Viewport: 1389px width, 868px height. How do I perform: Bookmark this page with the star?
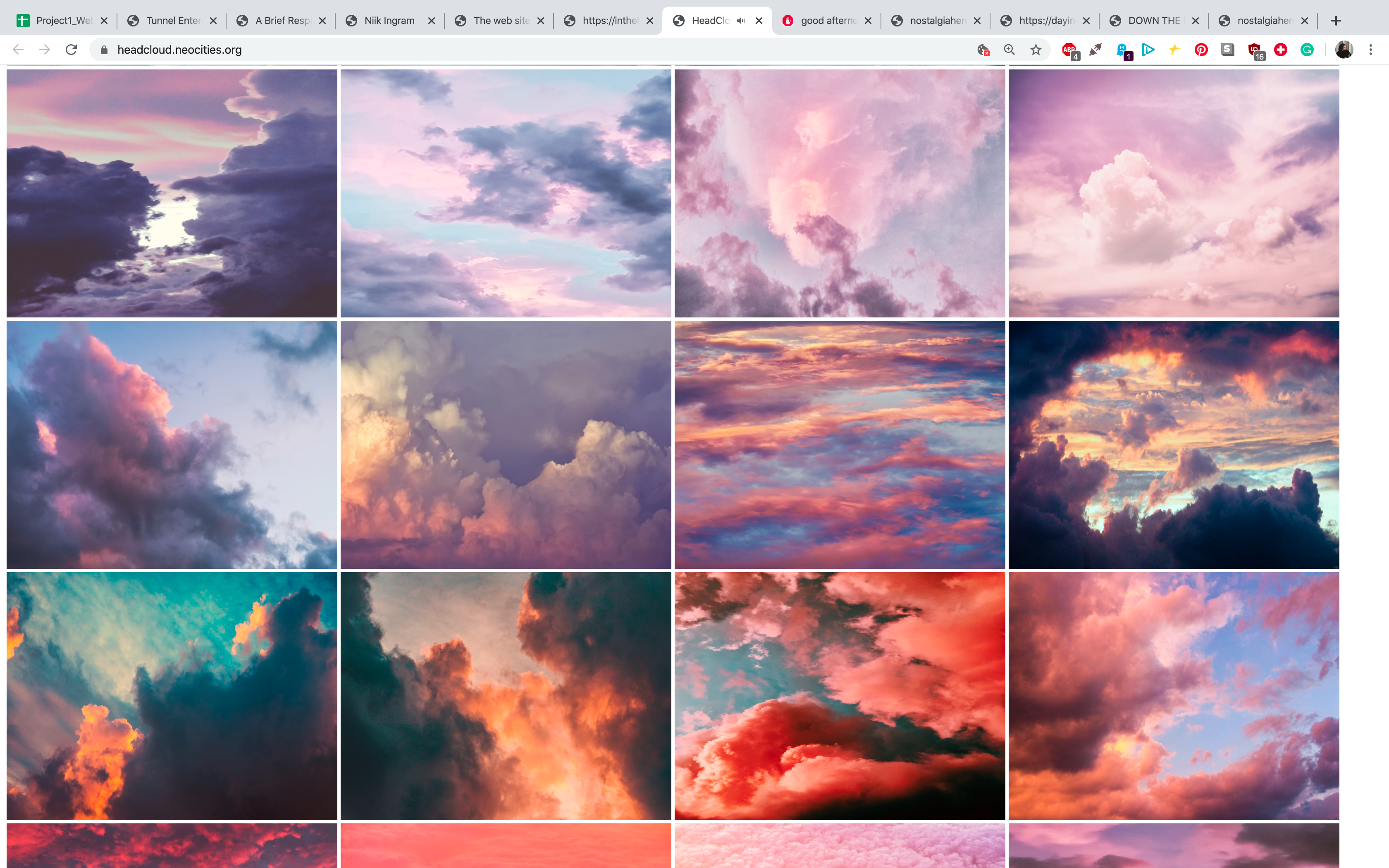point(1036,50)
